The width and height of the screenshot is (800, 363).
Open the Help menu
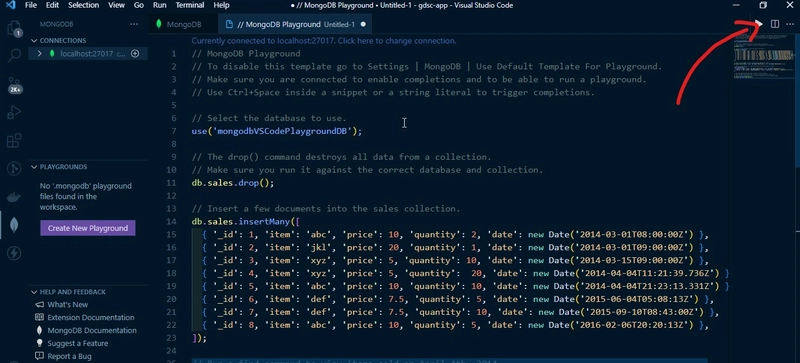(221, 5)
